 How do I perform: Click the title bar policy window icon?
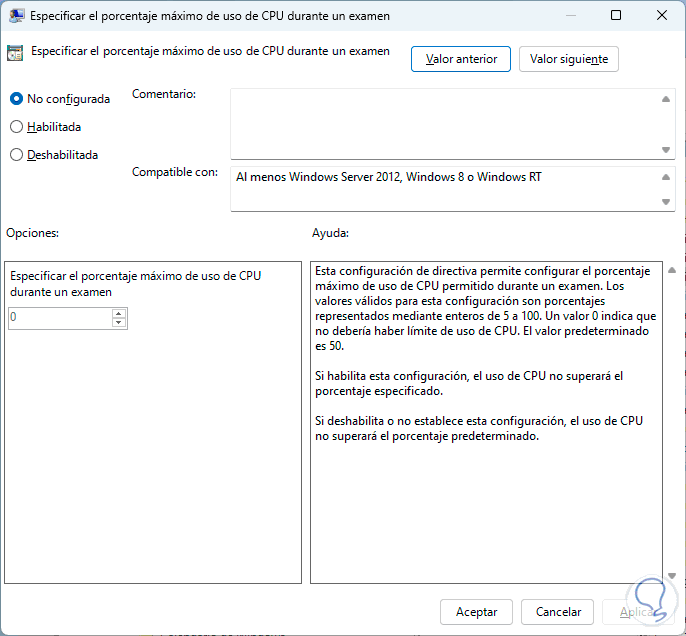point(16,16)
